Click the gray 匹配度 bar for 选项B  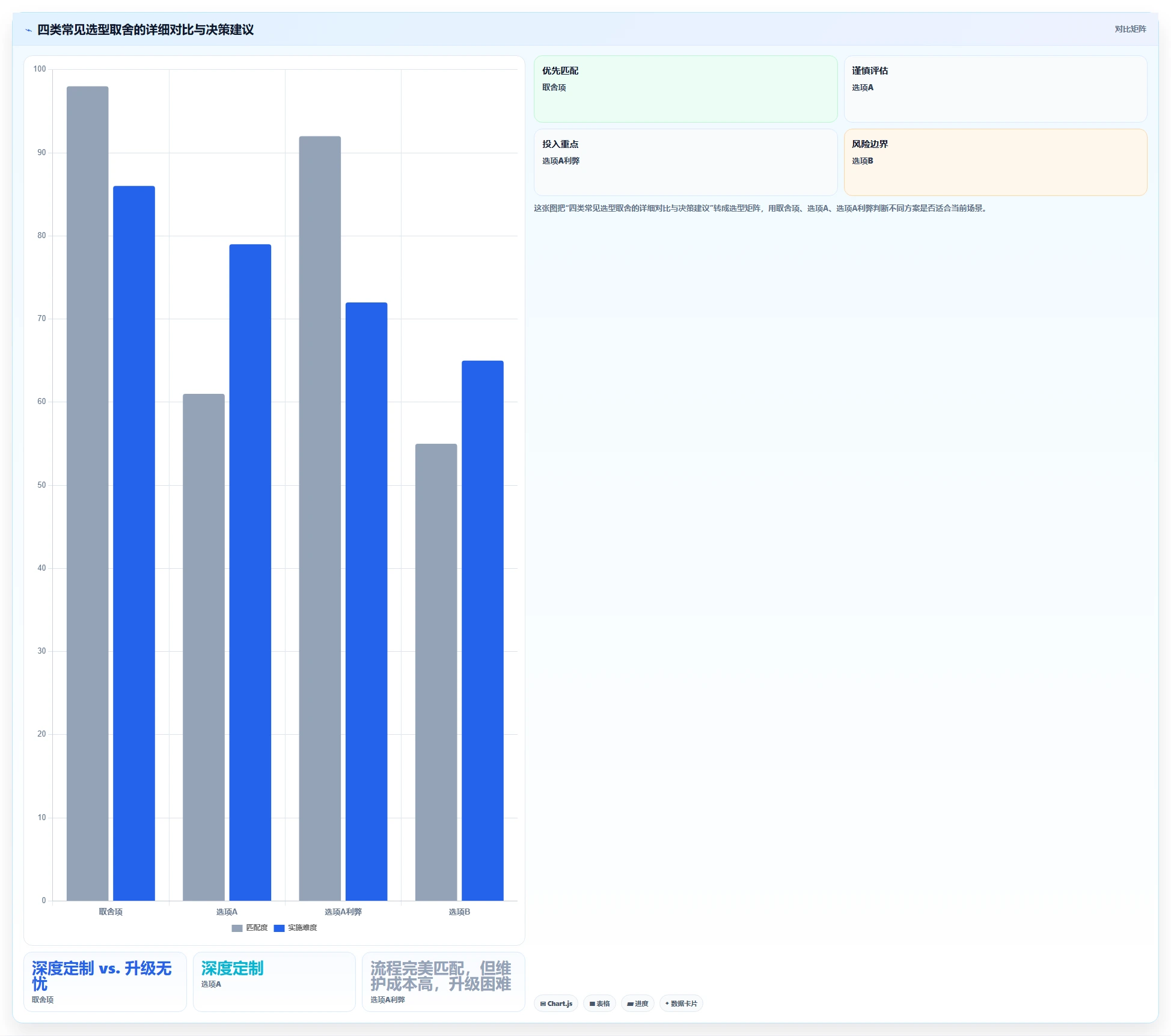pyautogui.click(x=436, y=672)
